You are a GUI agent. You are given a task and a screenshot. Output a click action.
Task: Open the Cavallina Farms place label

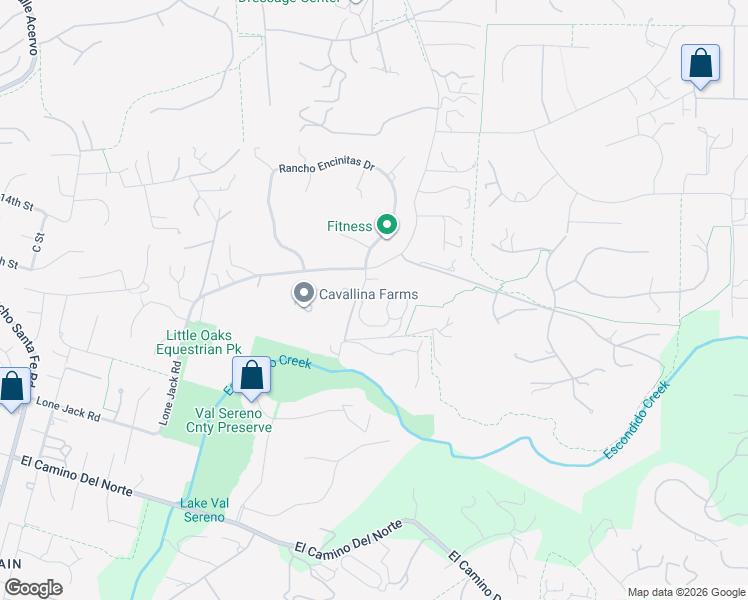tap(368, 294)
